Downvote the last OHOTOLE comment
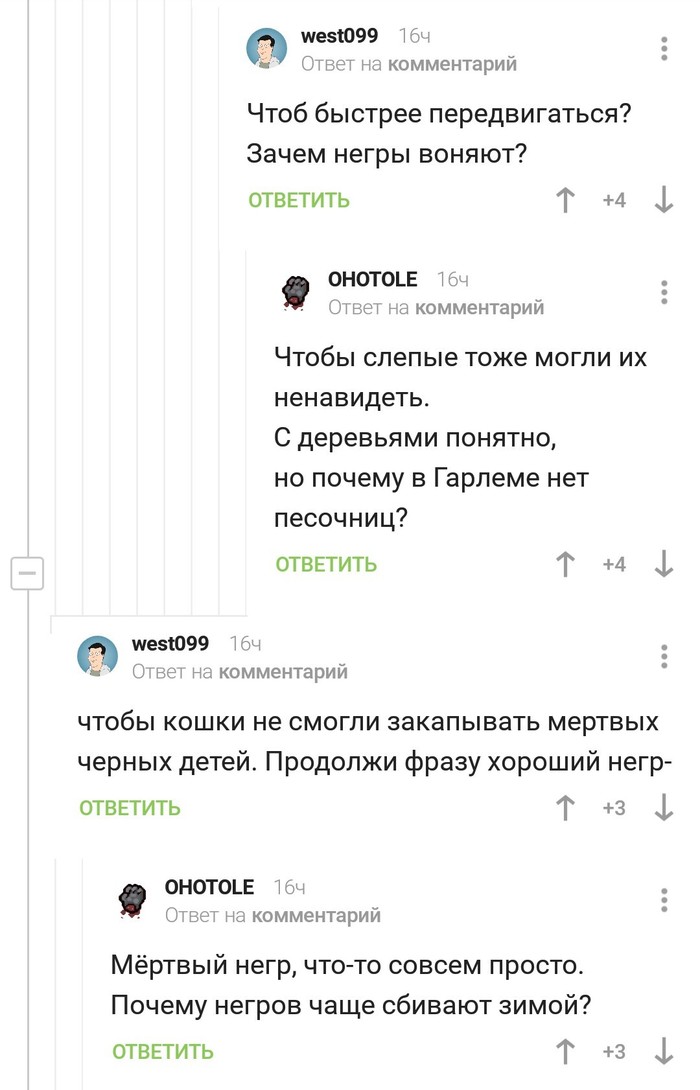This screenshot has height=1090, width=700. pos(663,1051)
